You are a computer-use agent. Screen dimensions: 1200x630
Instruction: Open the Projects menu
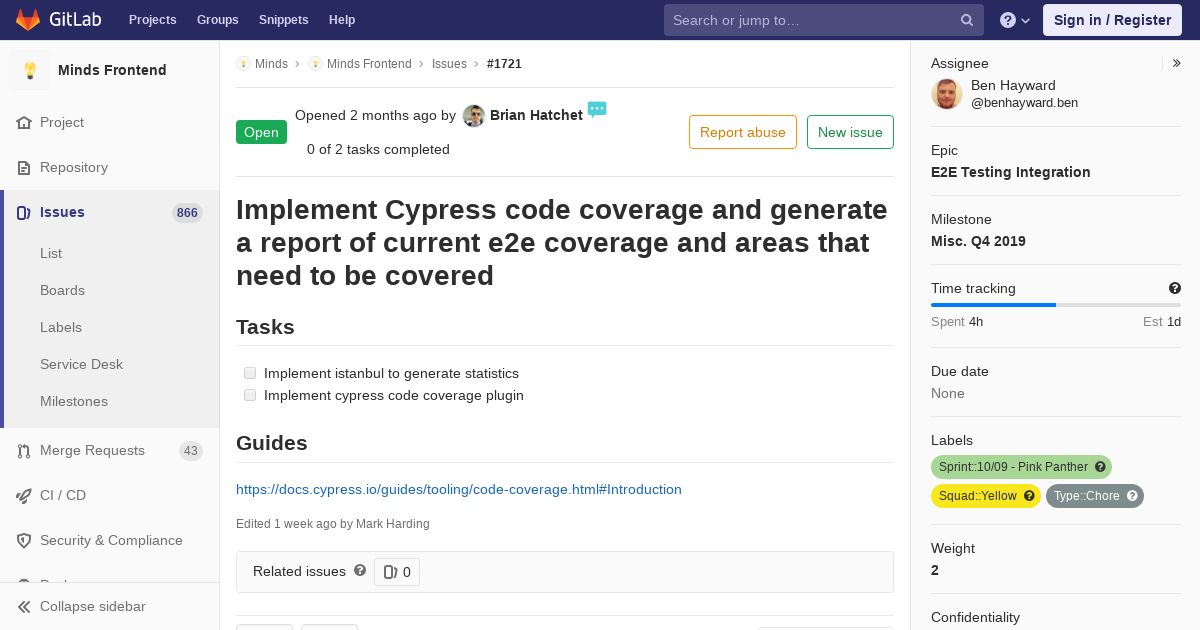click(152, 20)
